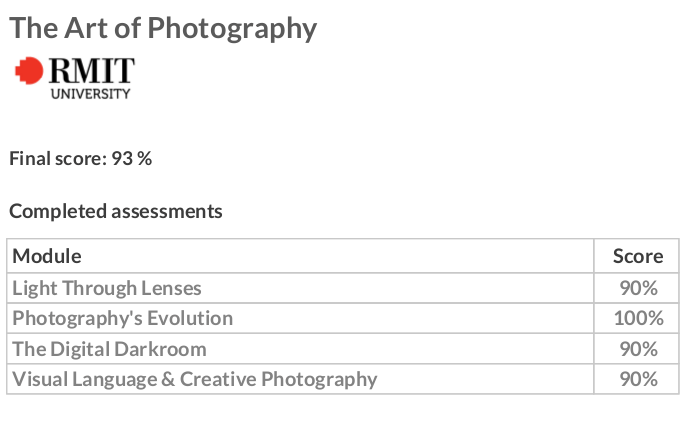Click the red RMIT pixel emblem

(x=30, y=70)
